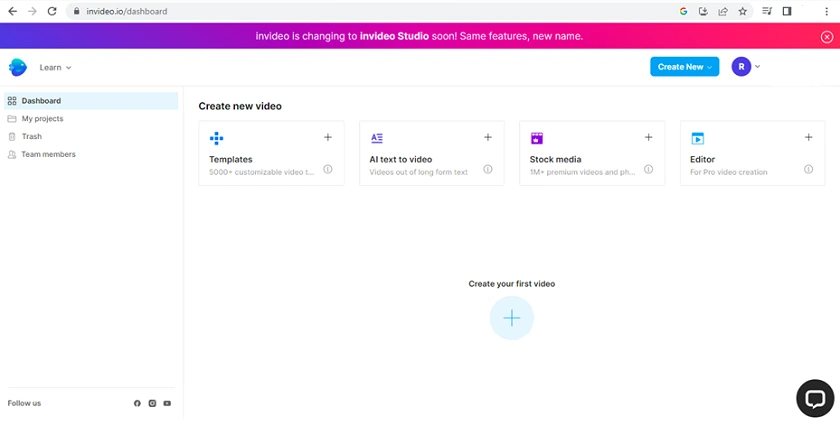Show info for Editor card
Screen dimensions: 840x426
pyautogui.click(x=808, y=169)
